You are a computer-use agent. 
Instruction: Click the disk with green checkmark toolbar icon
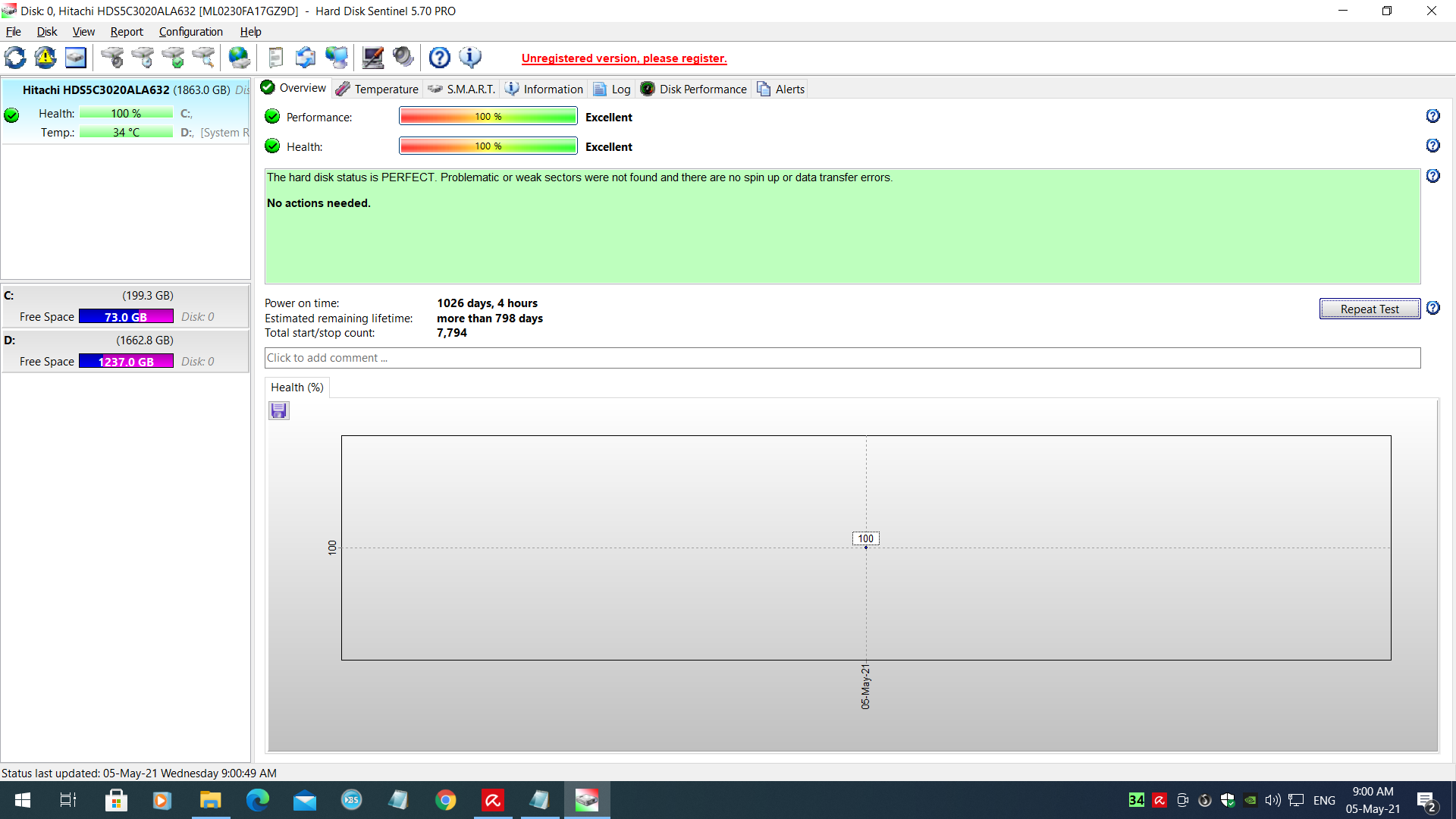174,58
